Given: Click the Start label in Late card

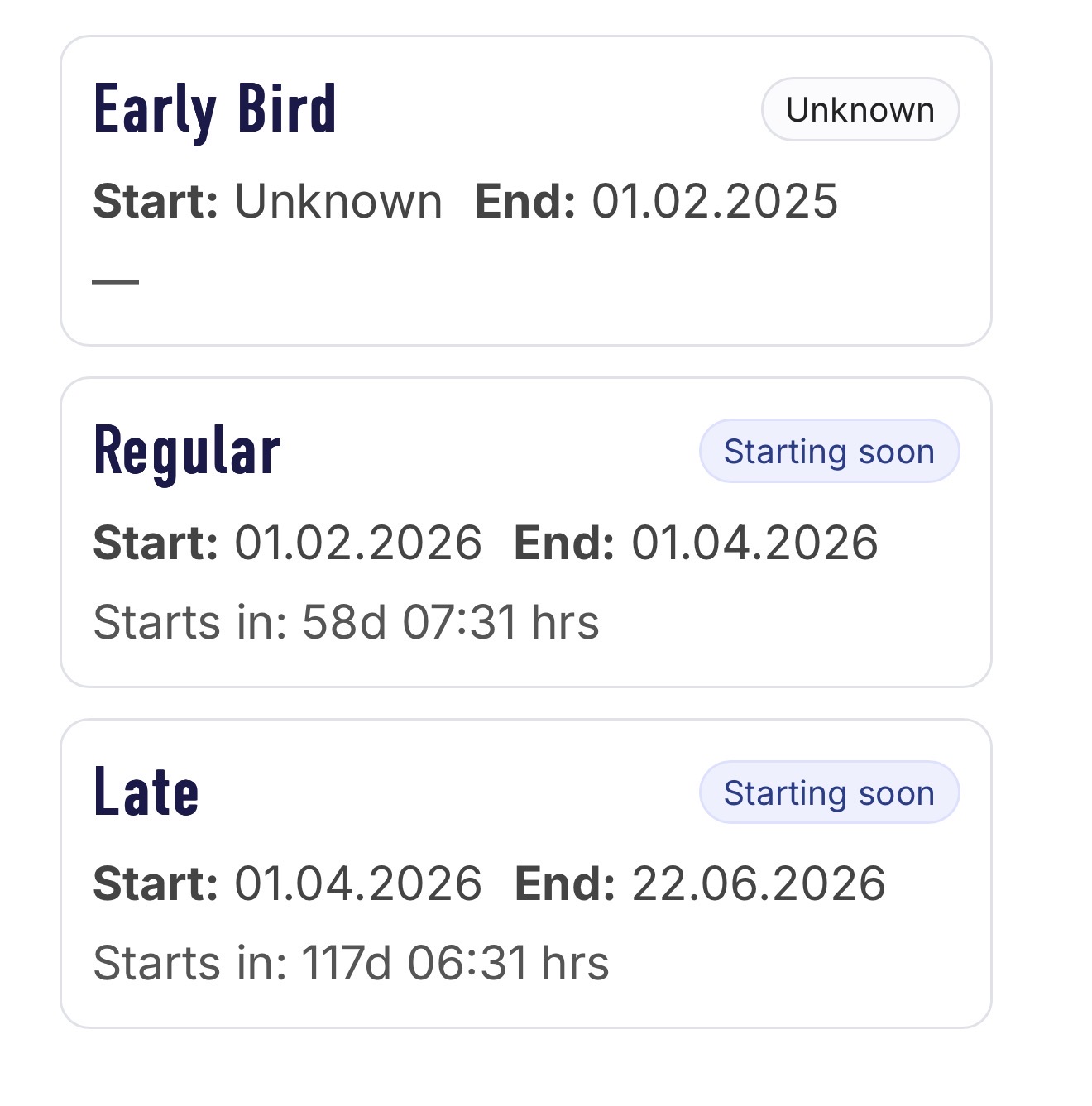Looking at the screenshot, I should tap(156, 884).
